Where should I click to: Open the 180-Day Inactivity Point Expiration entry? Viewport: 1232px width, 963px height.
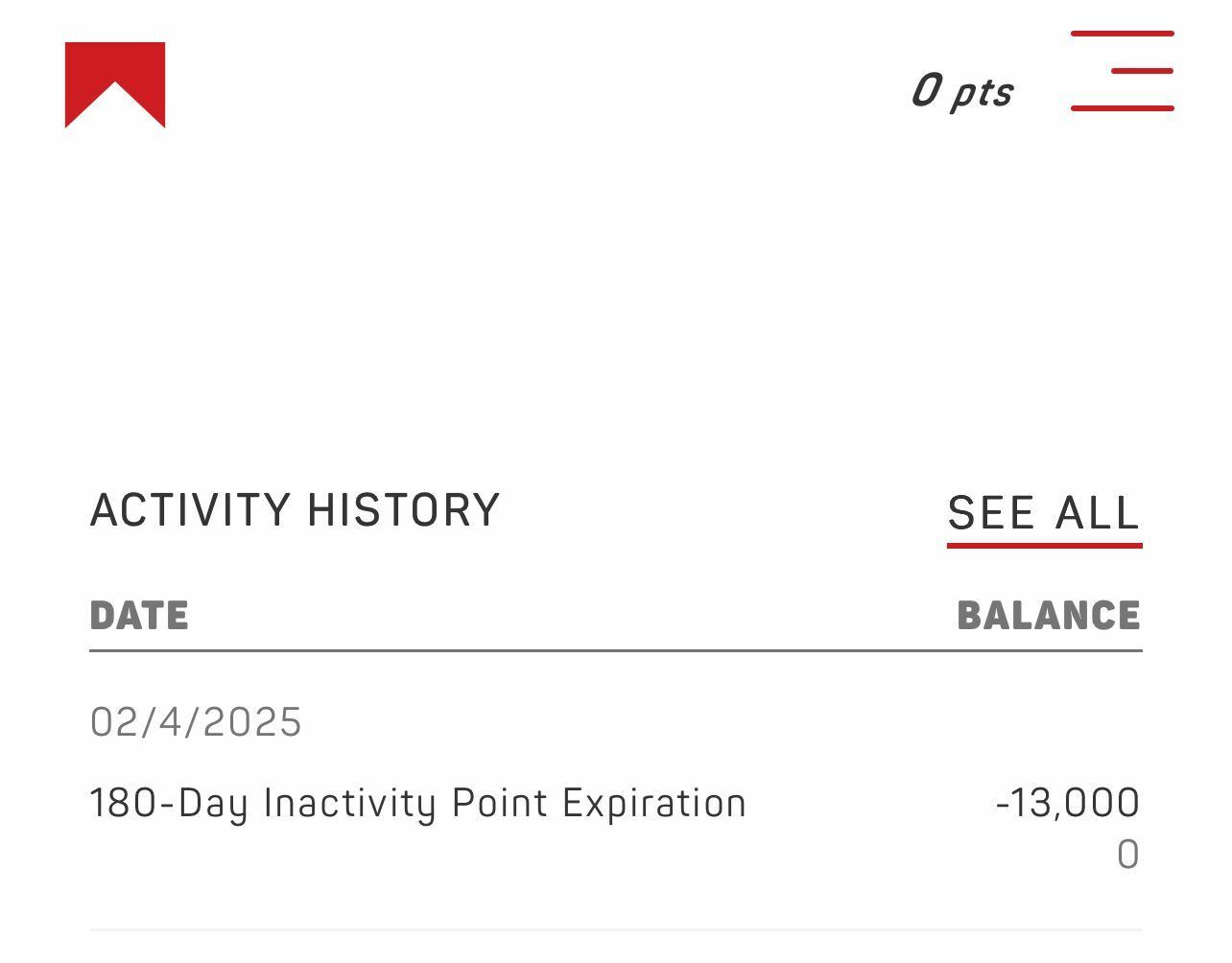[x=417, y=804]
